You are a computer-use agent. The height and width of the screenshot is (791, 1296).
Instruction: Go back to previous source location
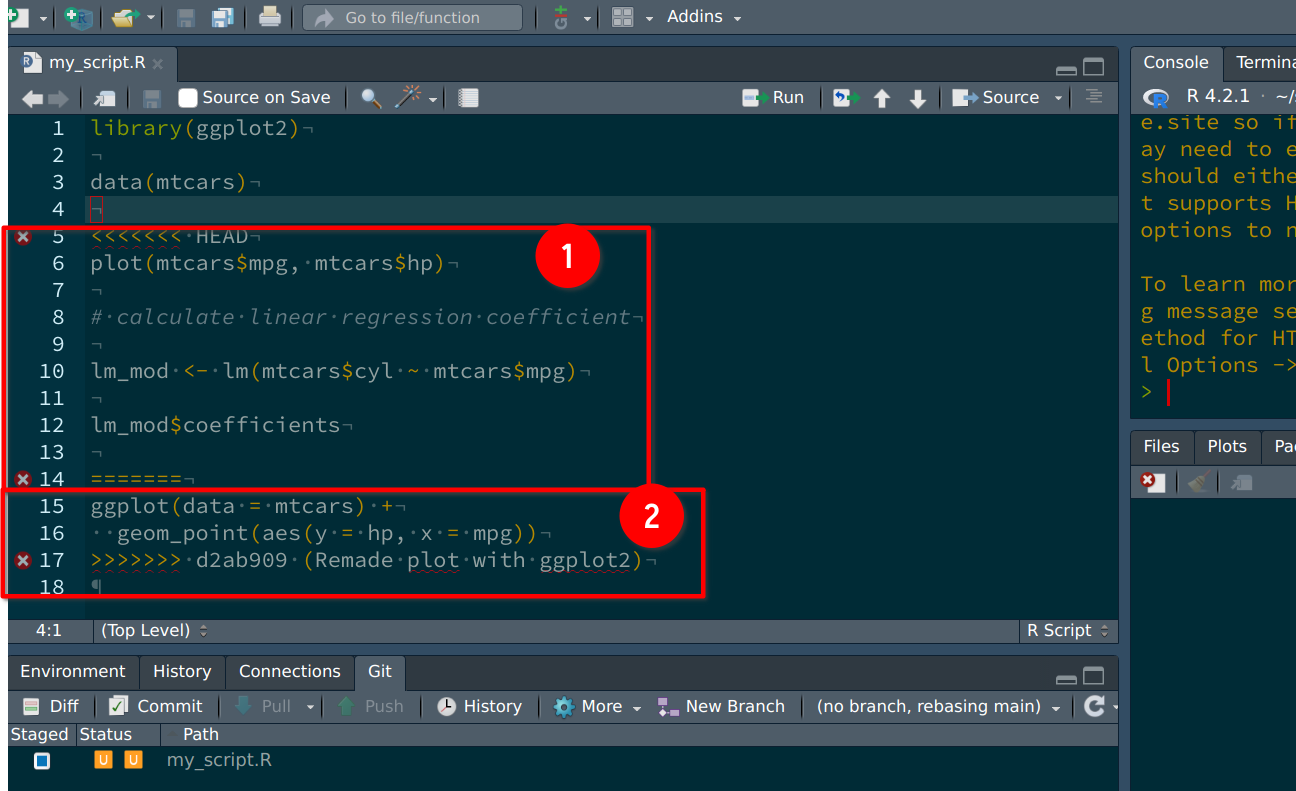[32, 98]
